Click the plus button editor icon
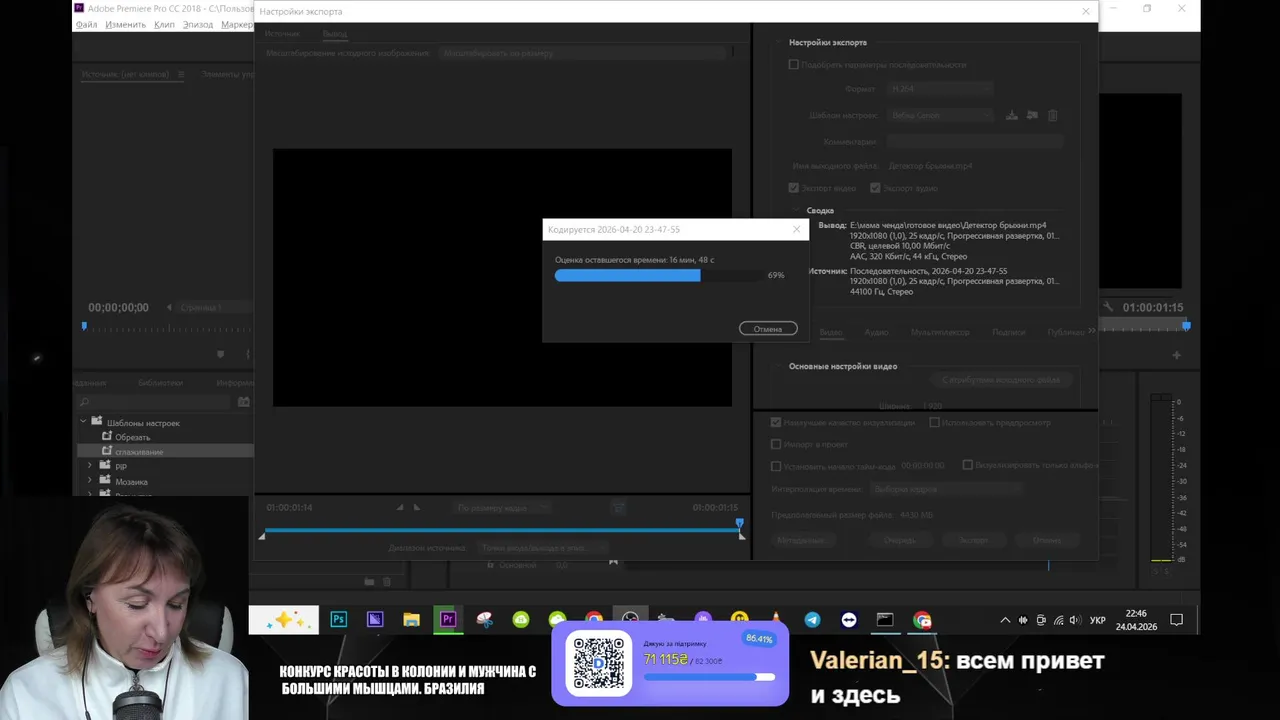 point(1177,355)
